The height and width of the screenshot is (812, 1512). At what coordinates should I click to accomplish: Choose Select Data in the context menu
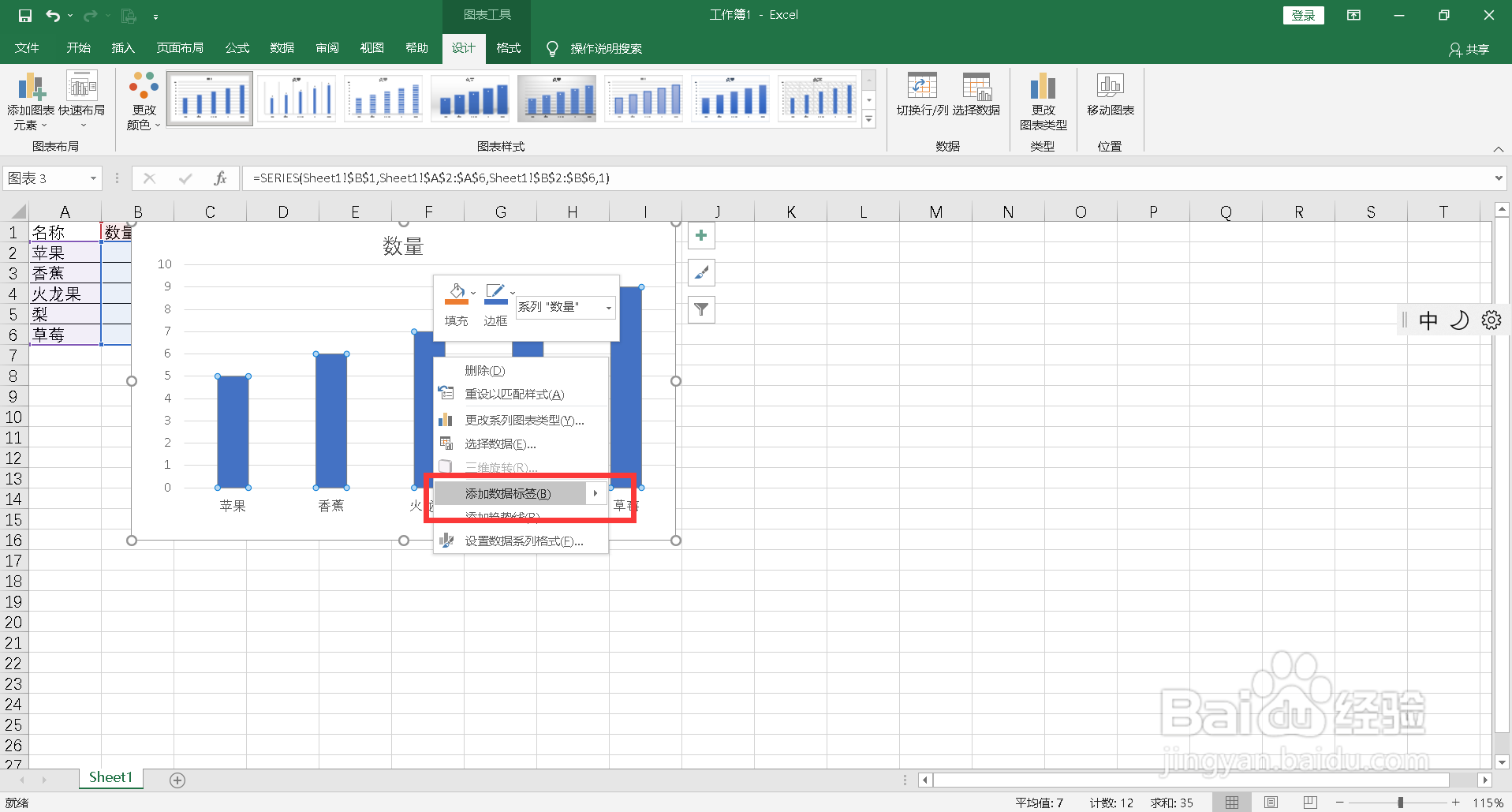(521, 443)
